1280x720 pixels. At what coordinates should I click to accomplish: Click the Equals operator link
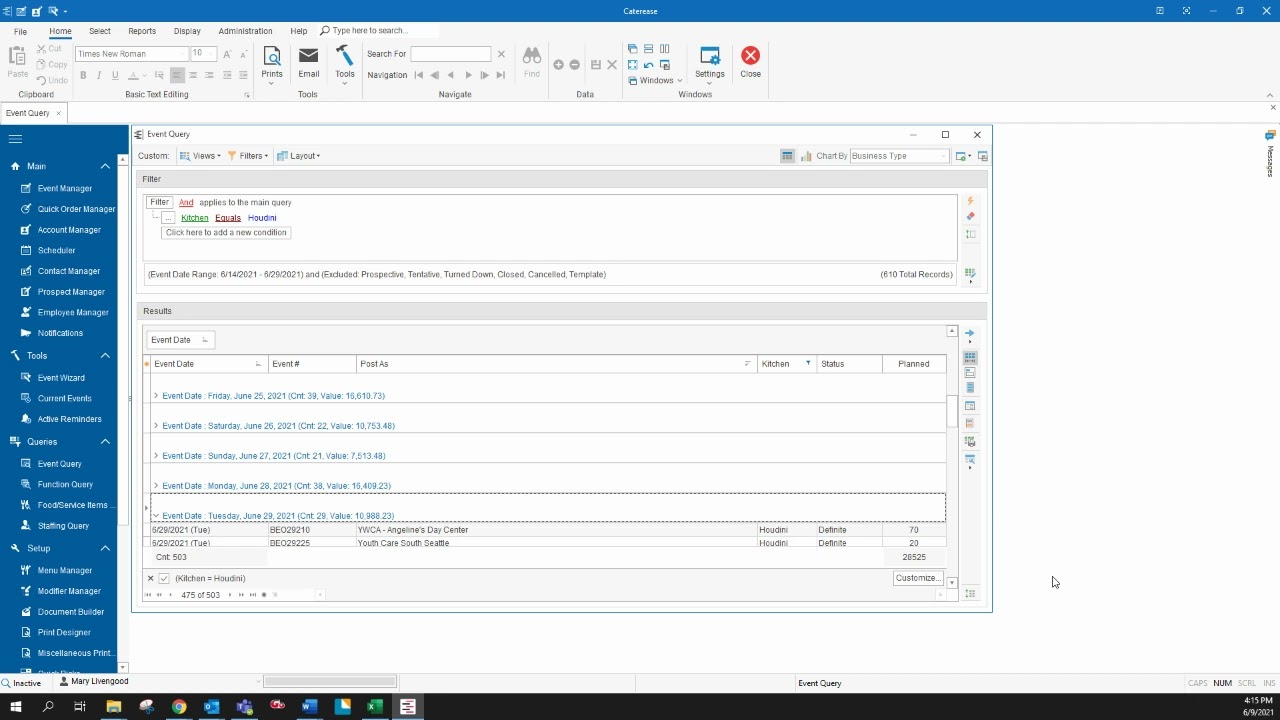click(x=228, y=217)
